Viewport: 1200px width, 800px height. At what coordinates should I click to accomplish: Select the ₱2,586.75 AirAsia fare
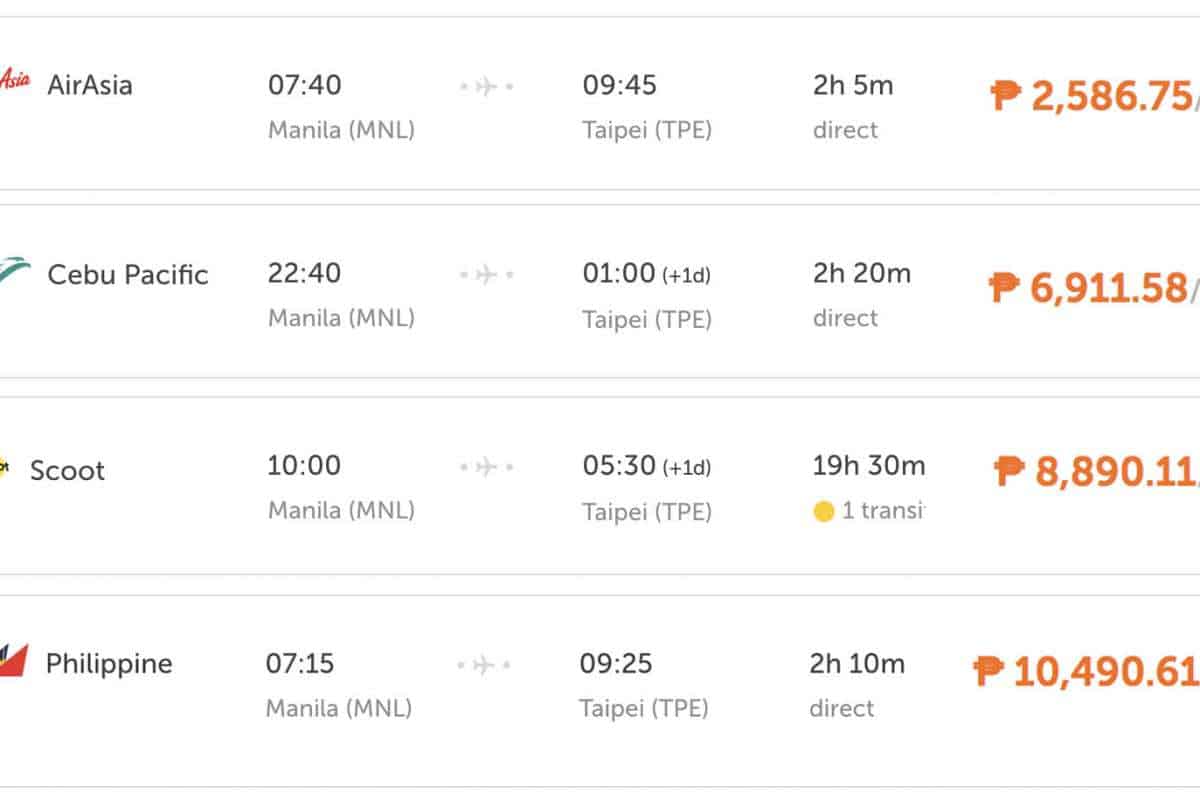click(1094, 96)
